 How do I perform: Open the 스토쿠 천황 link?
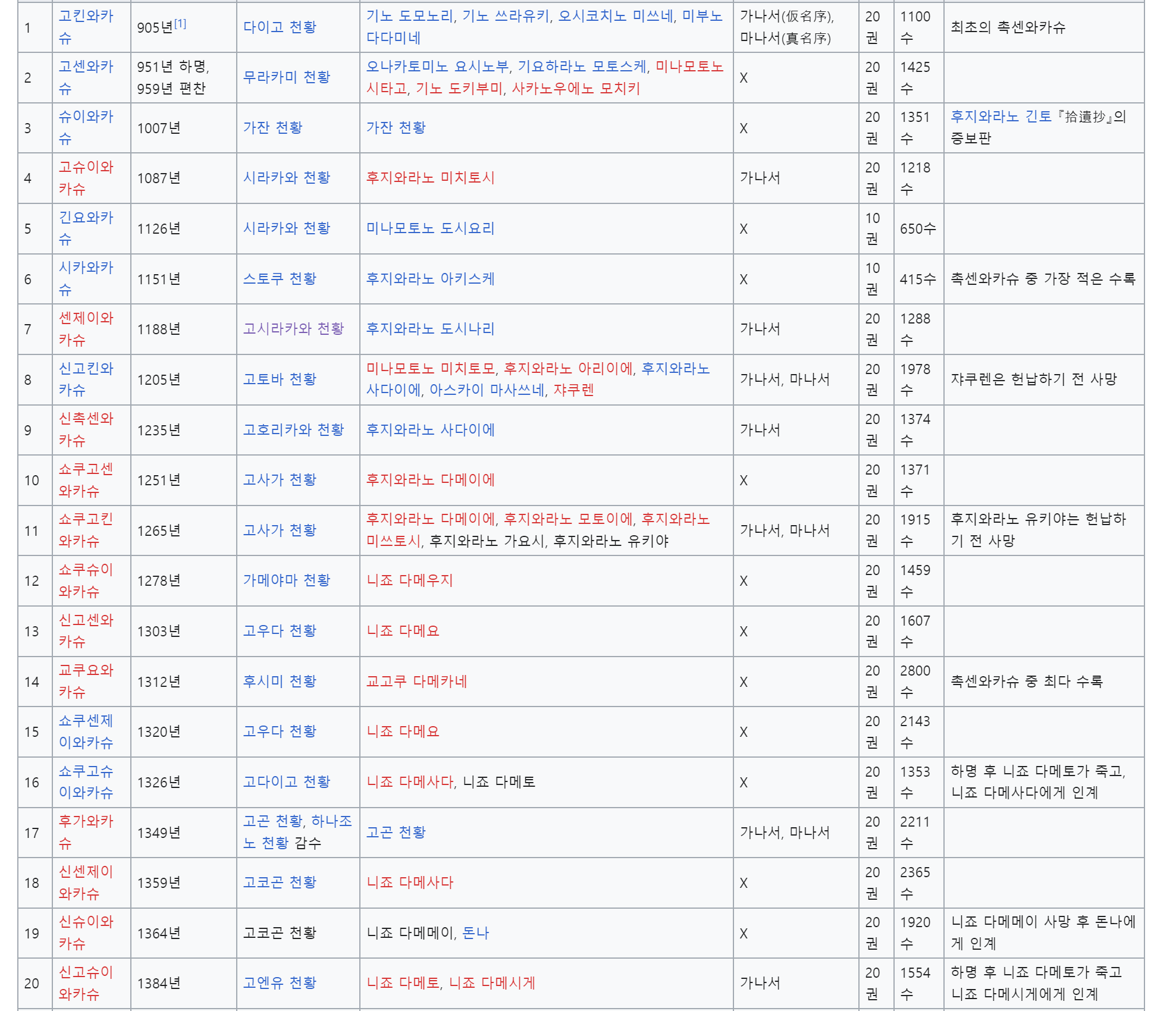pyautogui.click(x=280, y=279)
